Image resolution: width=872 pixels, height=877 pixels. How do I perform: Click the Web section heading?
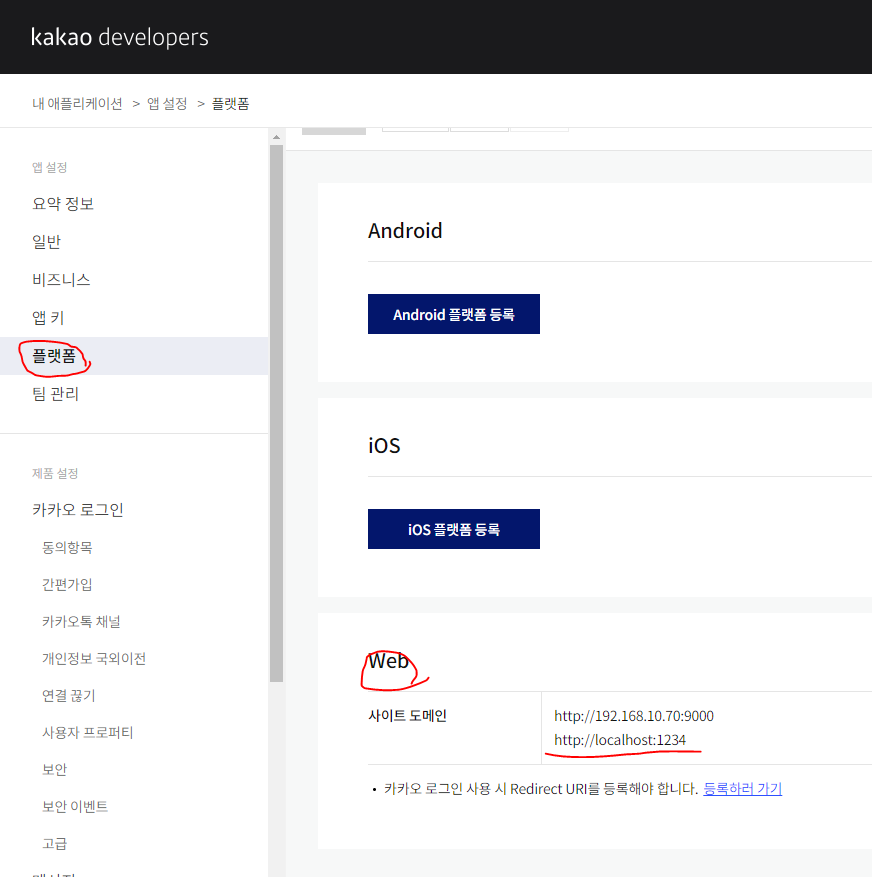click(x=388, y=661)
